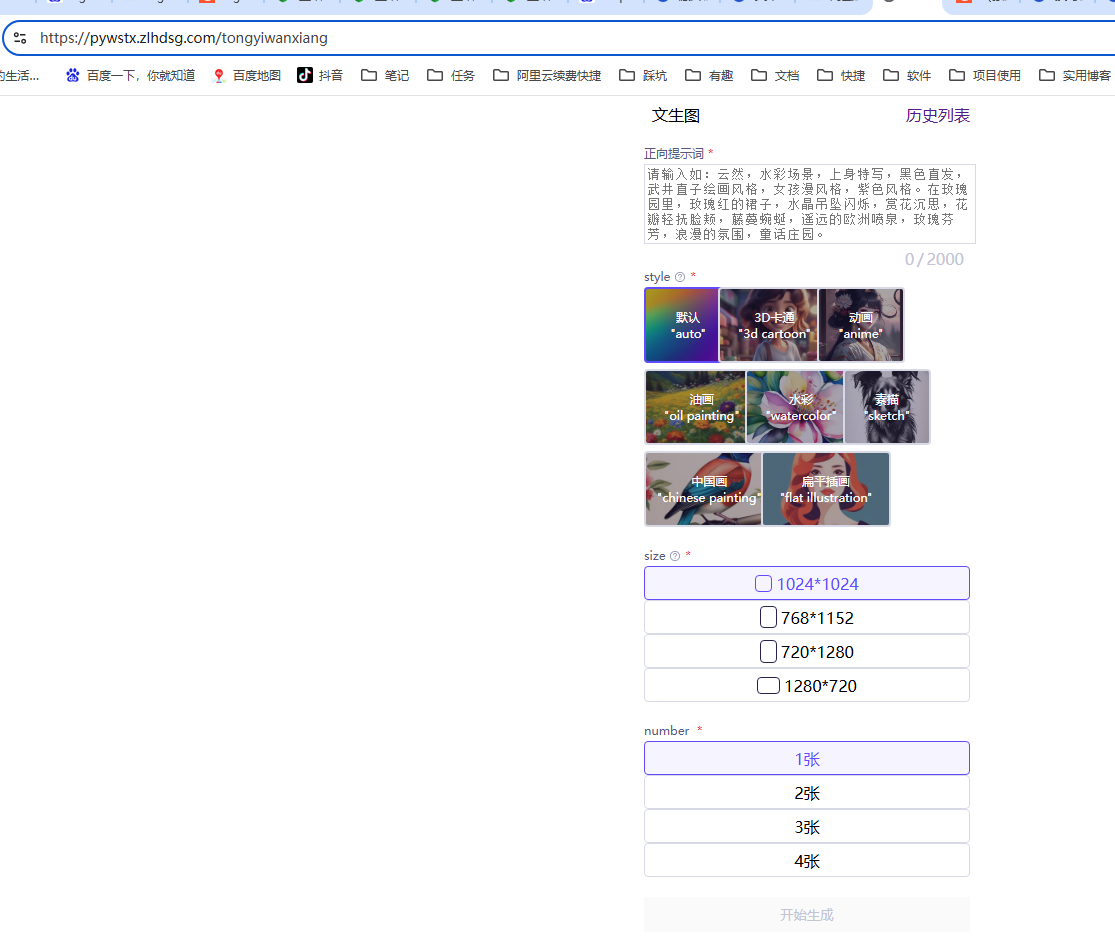Choose the 720*1280 size option

pyautogui.click(x=806, y=651)
